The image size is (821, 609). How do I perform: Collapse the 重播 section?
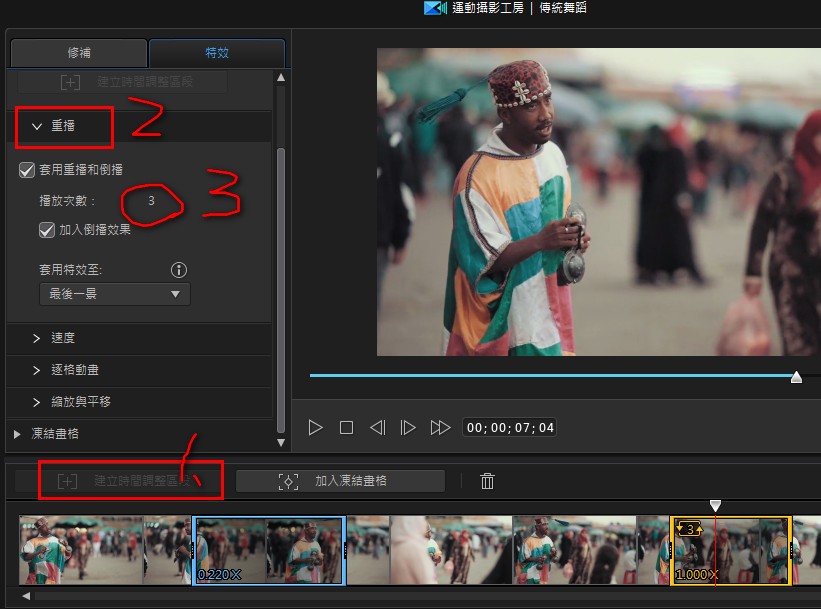[37, 126]
